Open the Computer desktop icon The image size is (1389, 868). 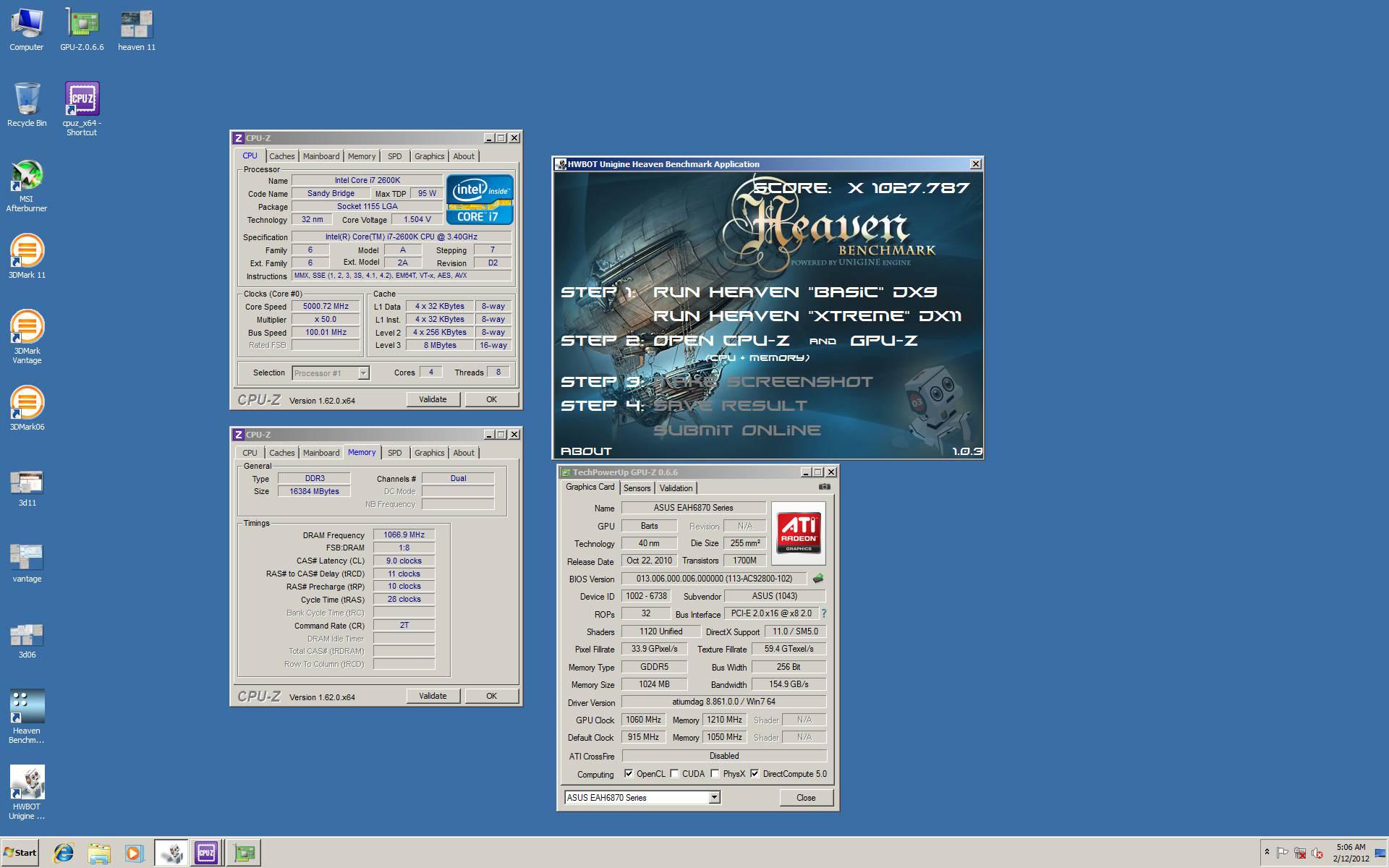pyautogui.click(x=27, y=30)
